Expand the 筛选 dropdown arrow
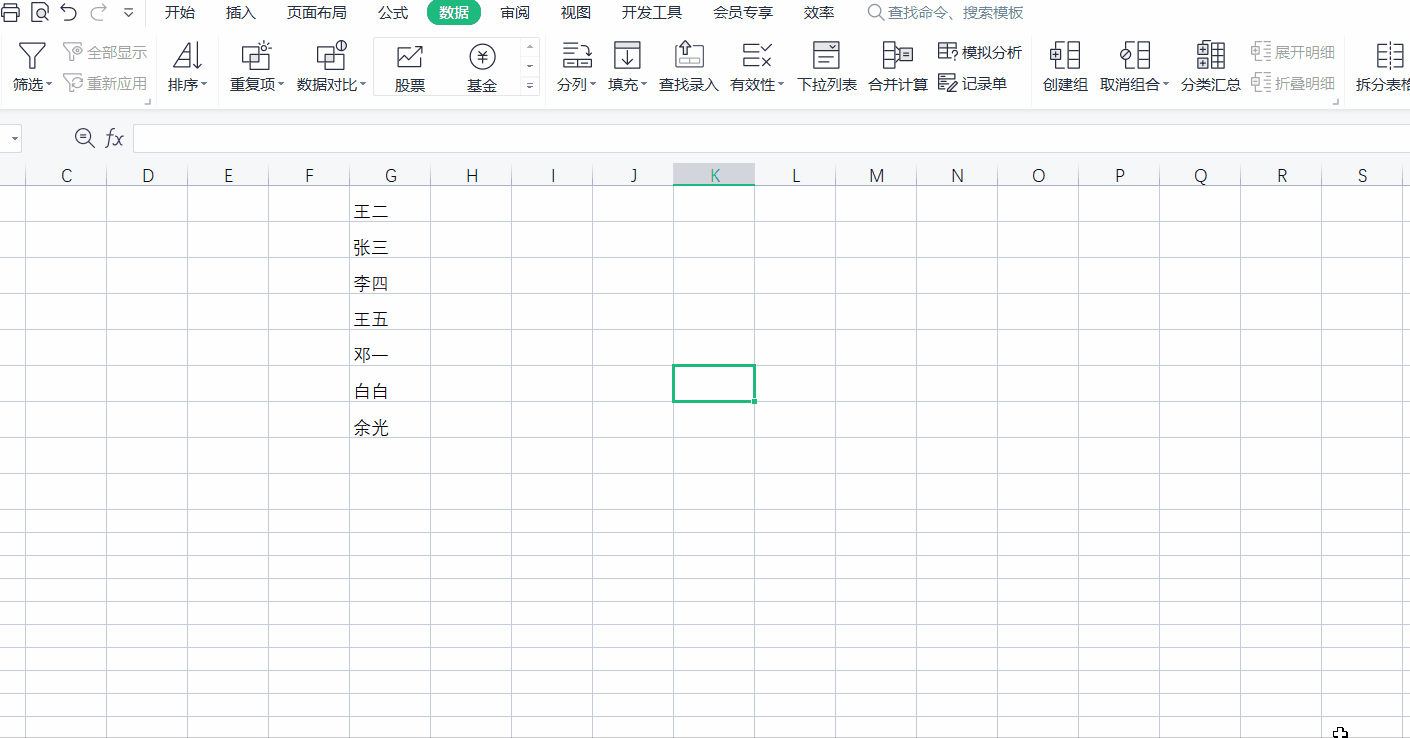The width and height of the screenshot is (1410, 738). tap(49, 85)
